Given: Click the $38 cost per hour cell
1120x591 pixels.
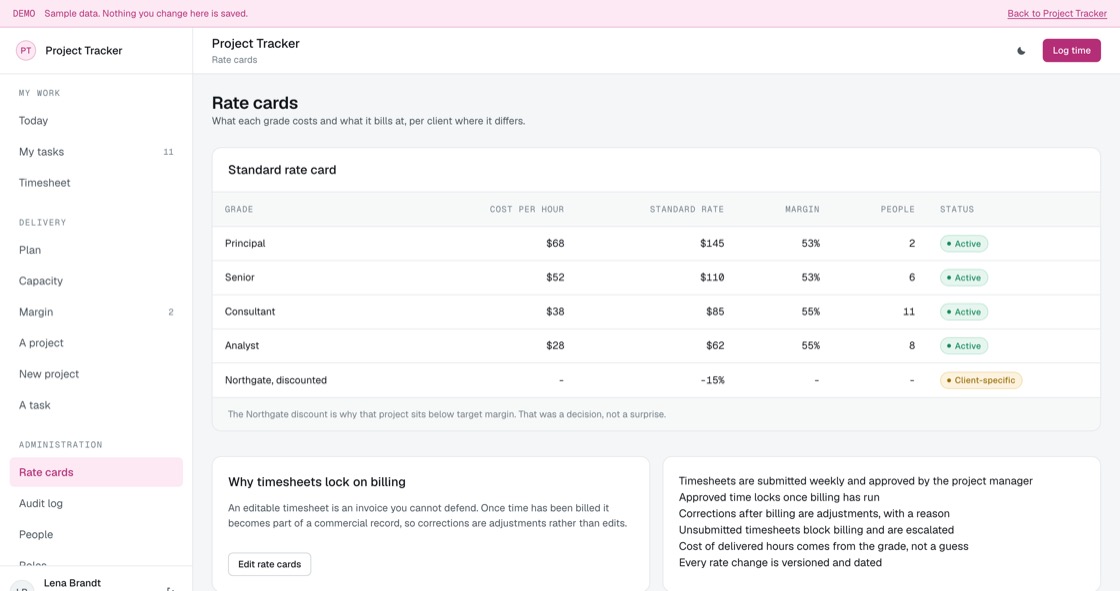Looking at the screenshot, I should (555, 312).
